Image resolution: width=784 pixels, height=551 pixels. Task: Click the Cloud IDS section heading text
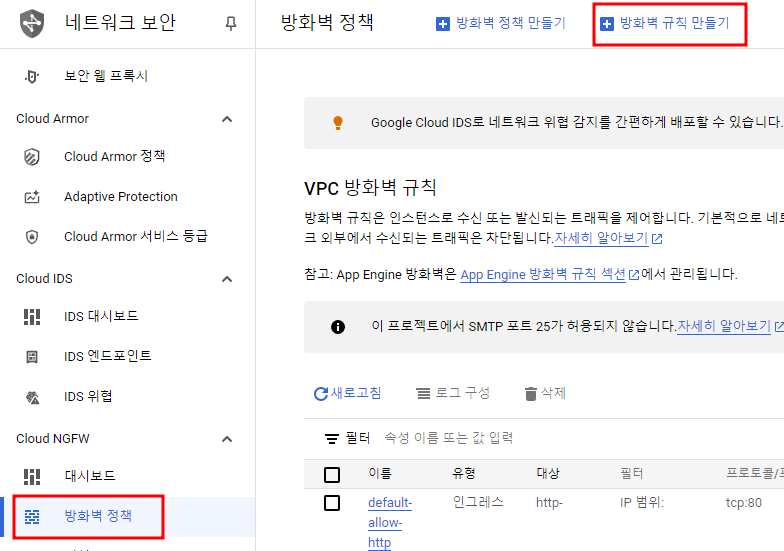pos(44,279)
